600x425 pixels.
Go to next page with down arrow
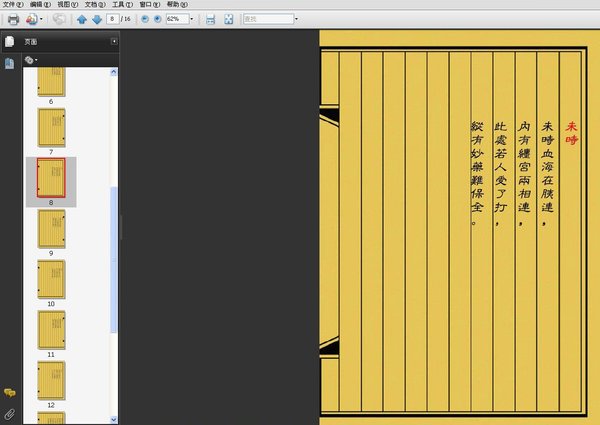pos(97,19)
